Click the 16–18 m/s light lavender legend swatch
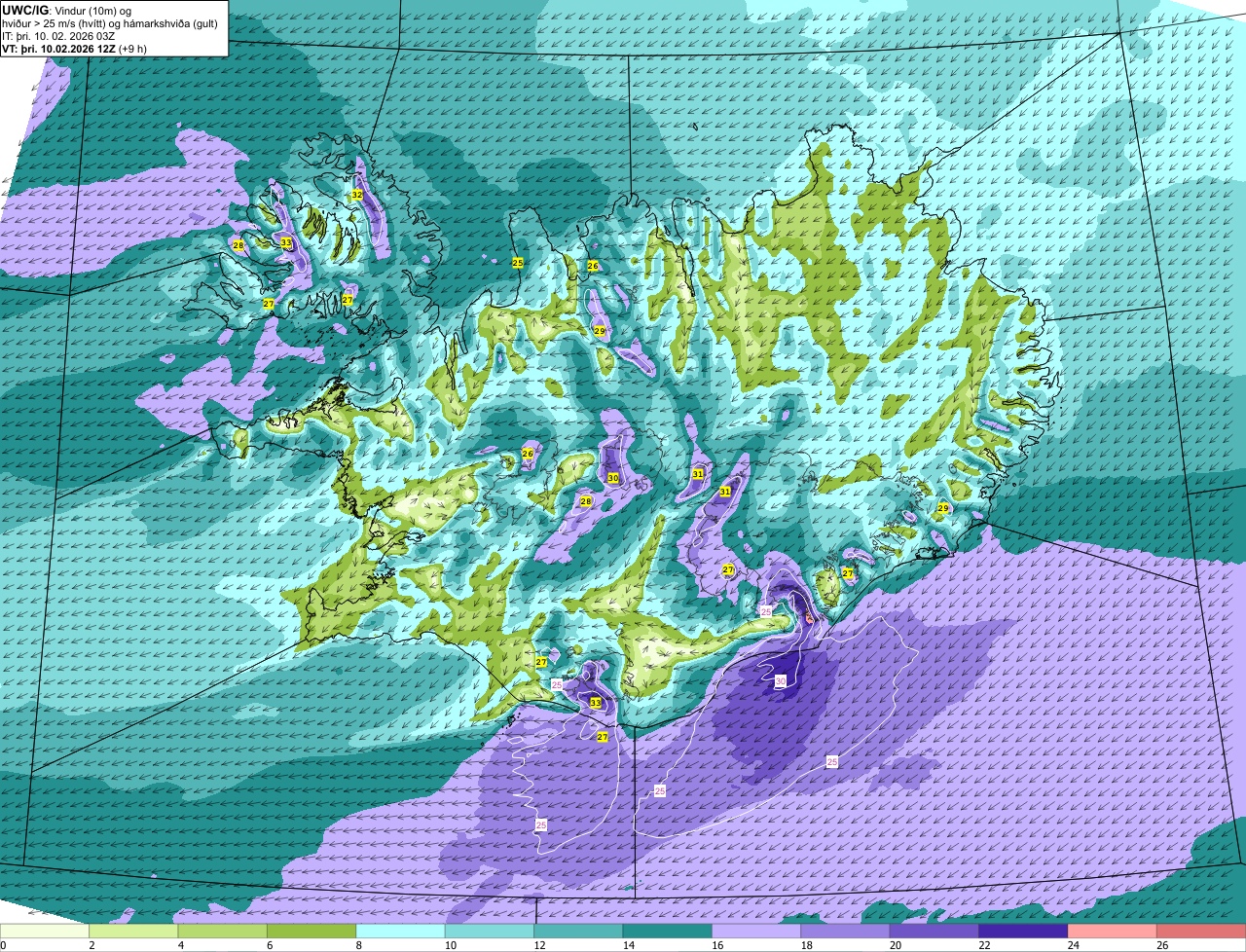The height and width of the screenshot is (952, 1246). (756, 932)
